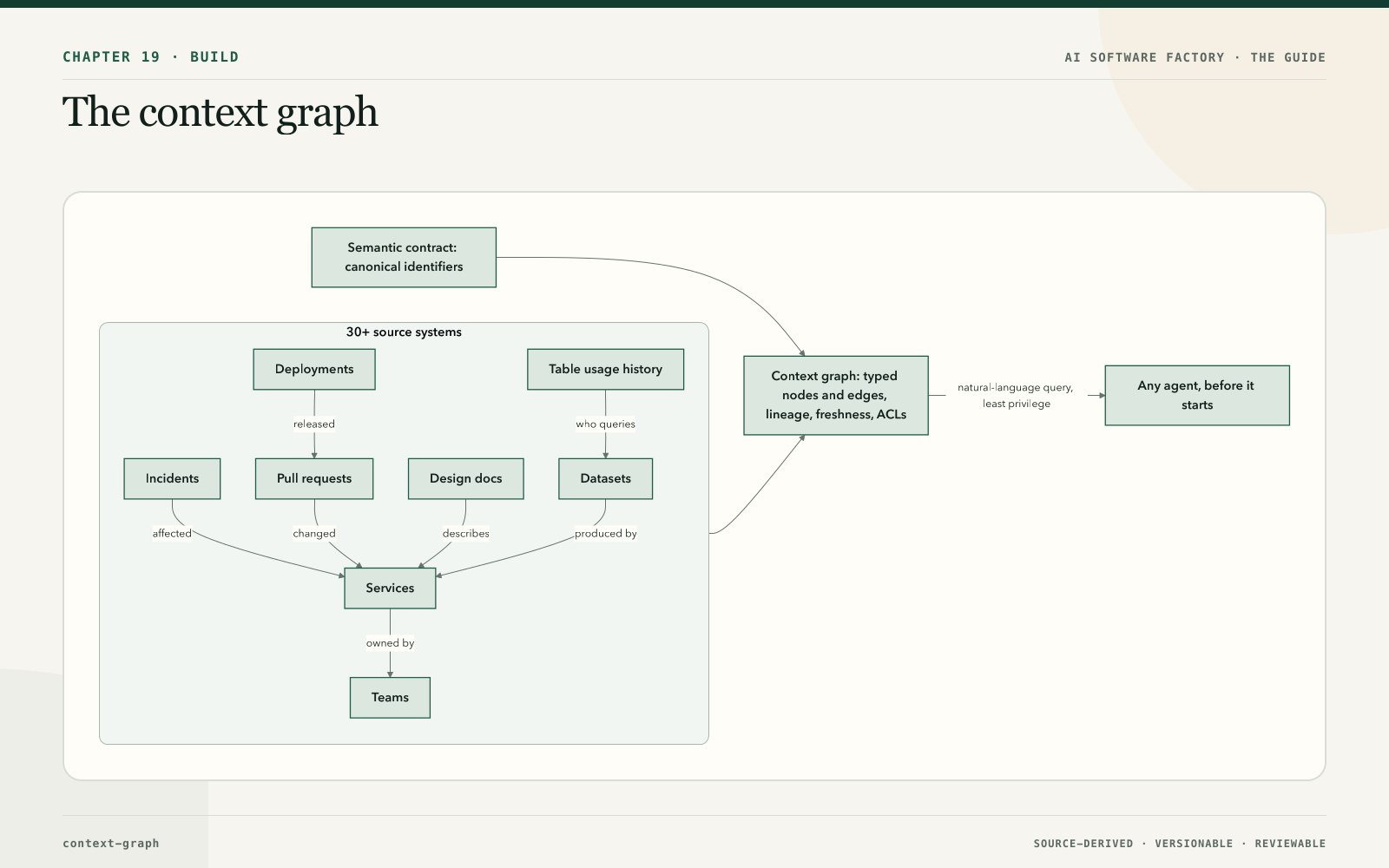Image resolution: width=1389 pixels, height=868 pixels.
Task: Click the Incidents node
Action: pyautogui.click(x=172, y=479)
